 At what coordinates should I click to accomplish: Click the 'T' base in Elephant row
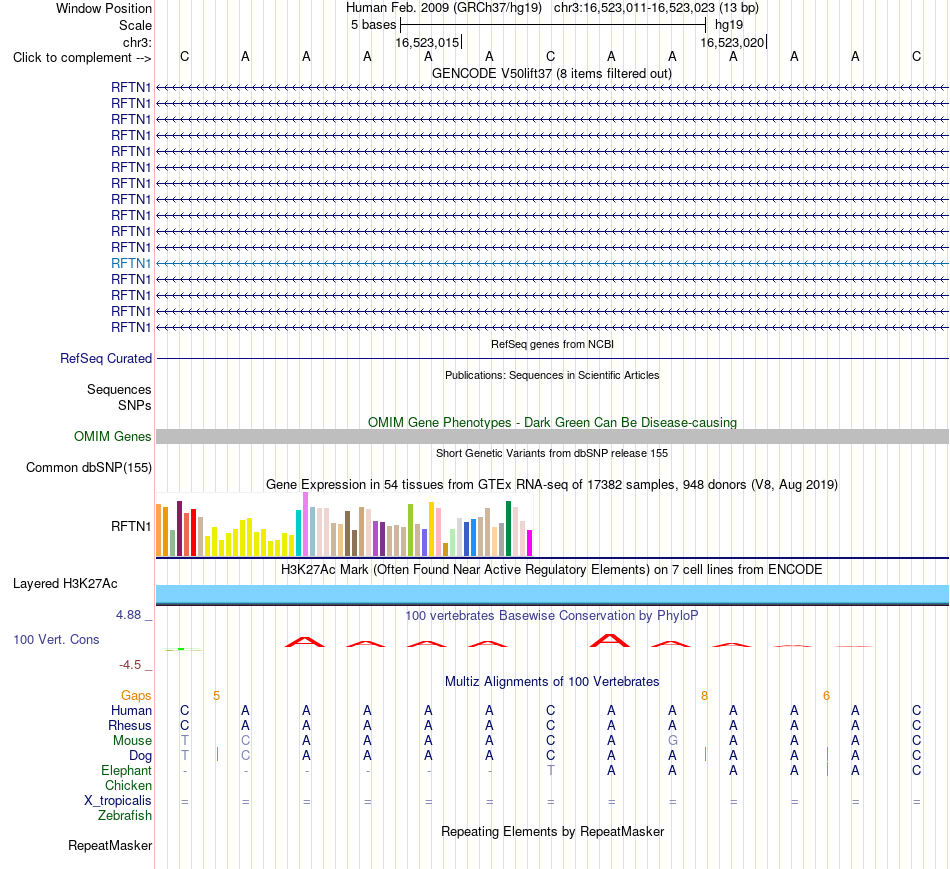[x=550, y=770]
